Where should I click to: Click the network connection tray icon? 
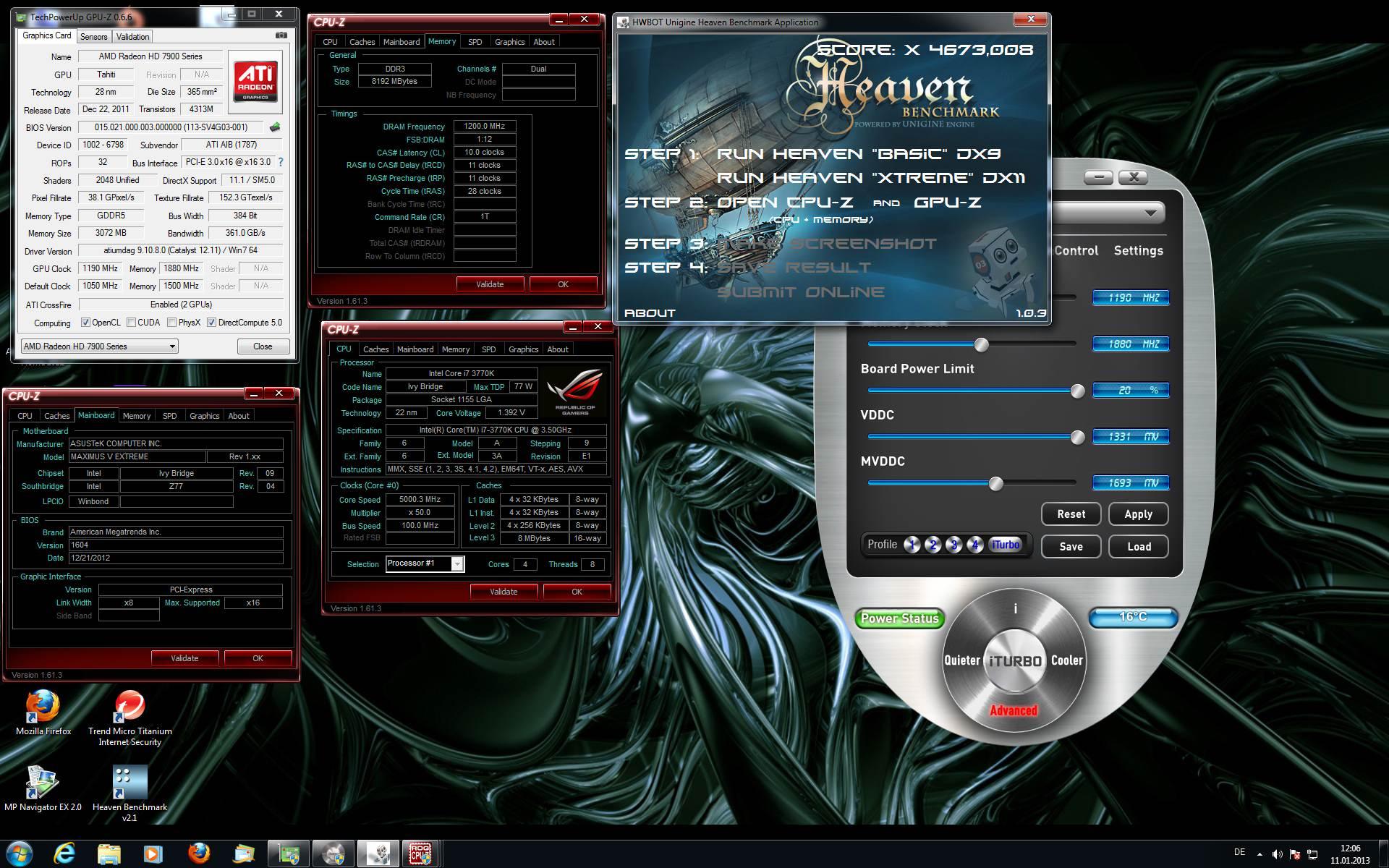(1312, 854)
